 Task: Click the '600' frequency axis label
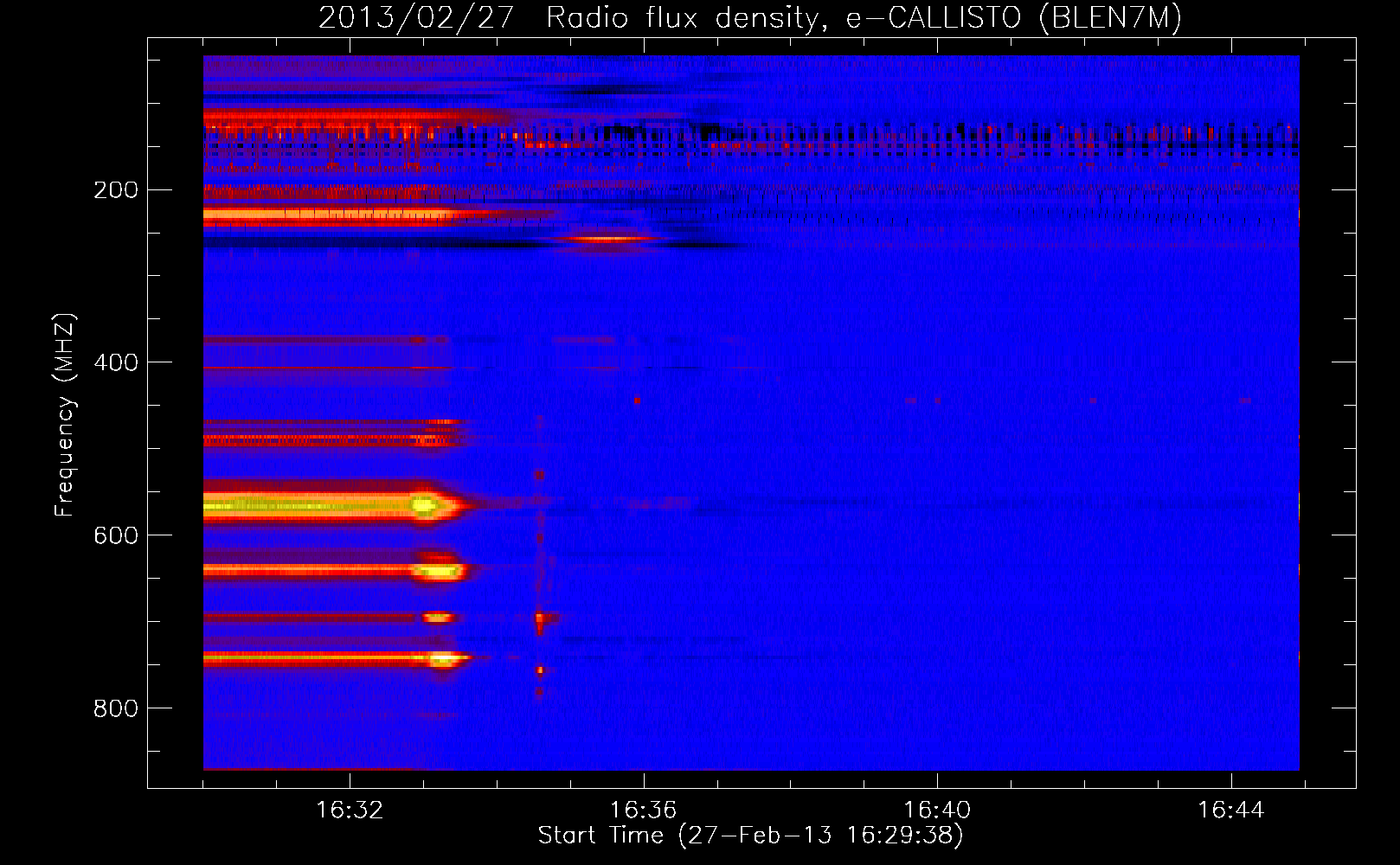click(x=116, y=535)
